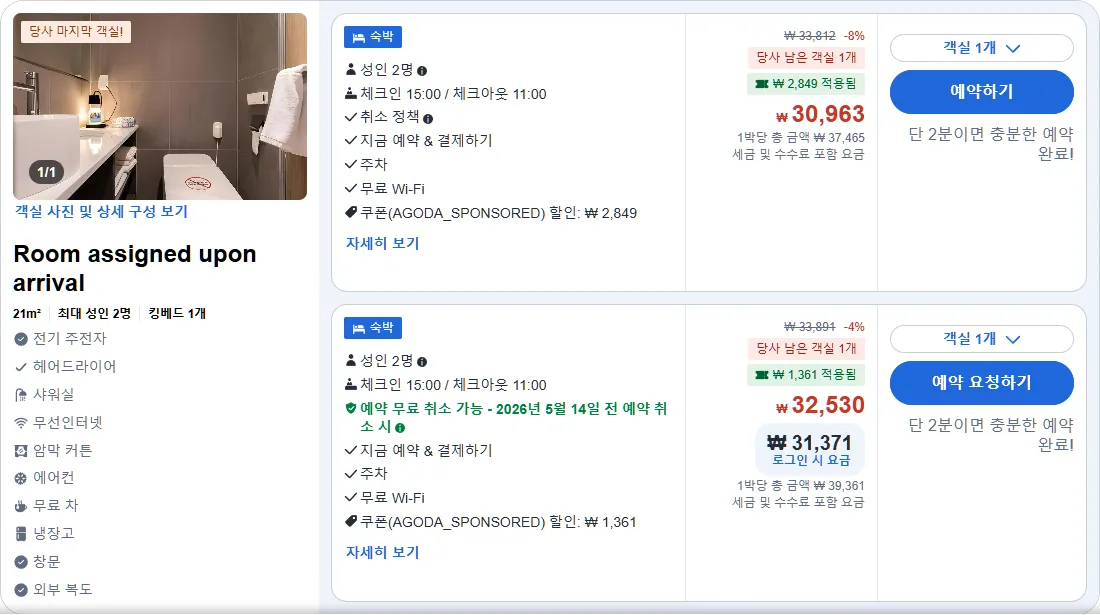Click info icon next to 취소 정책
1100x615 pixels.
coord(428,119)
